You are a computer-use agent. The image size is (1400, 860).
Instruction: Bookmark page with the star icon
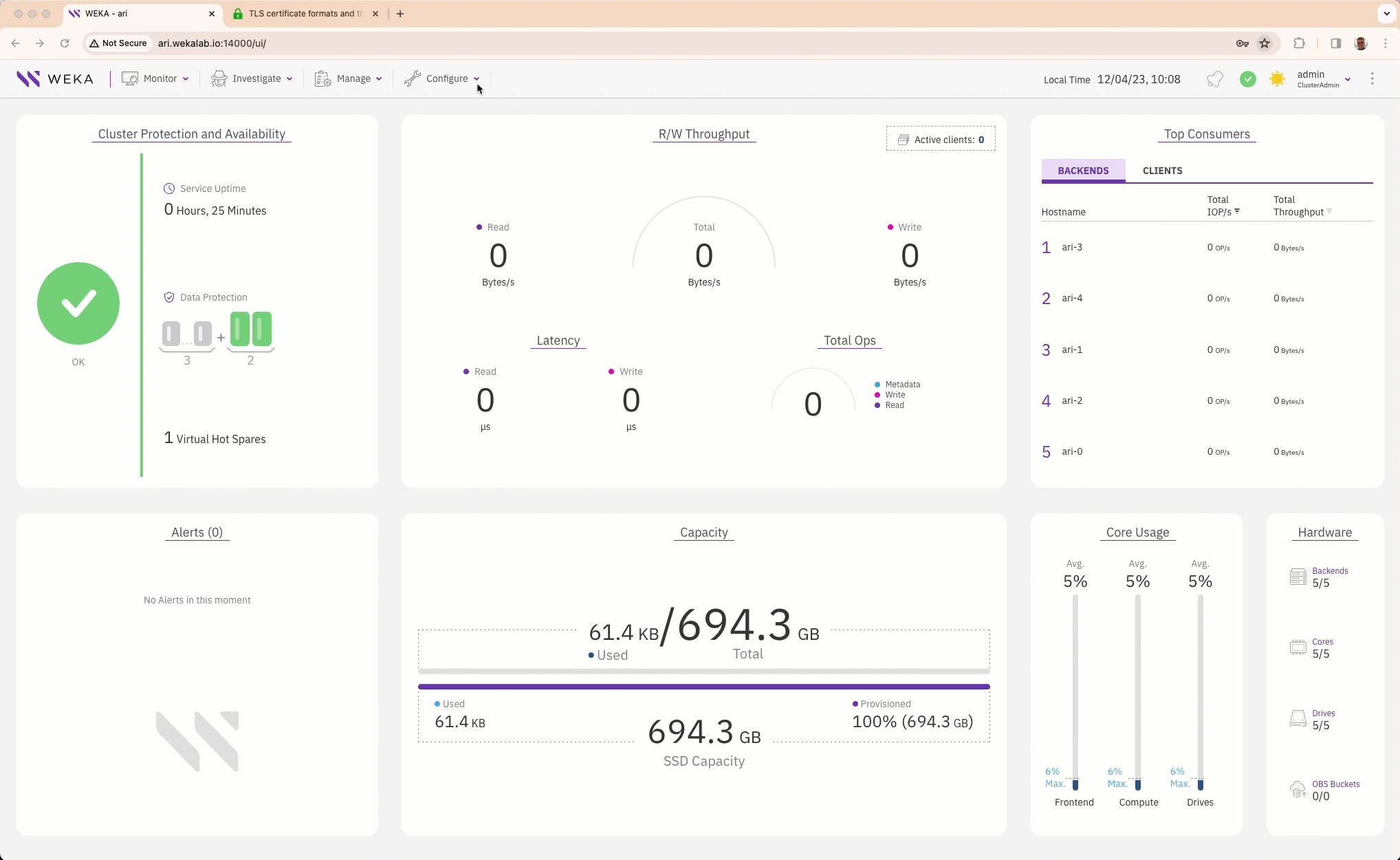(1265, 43)
